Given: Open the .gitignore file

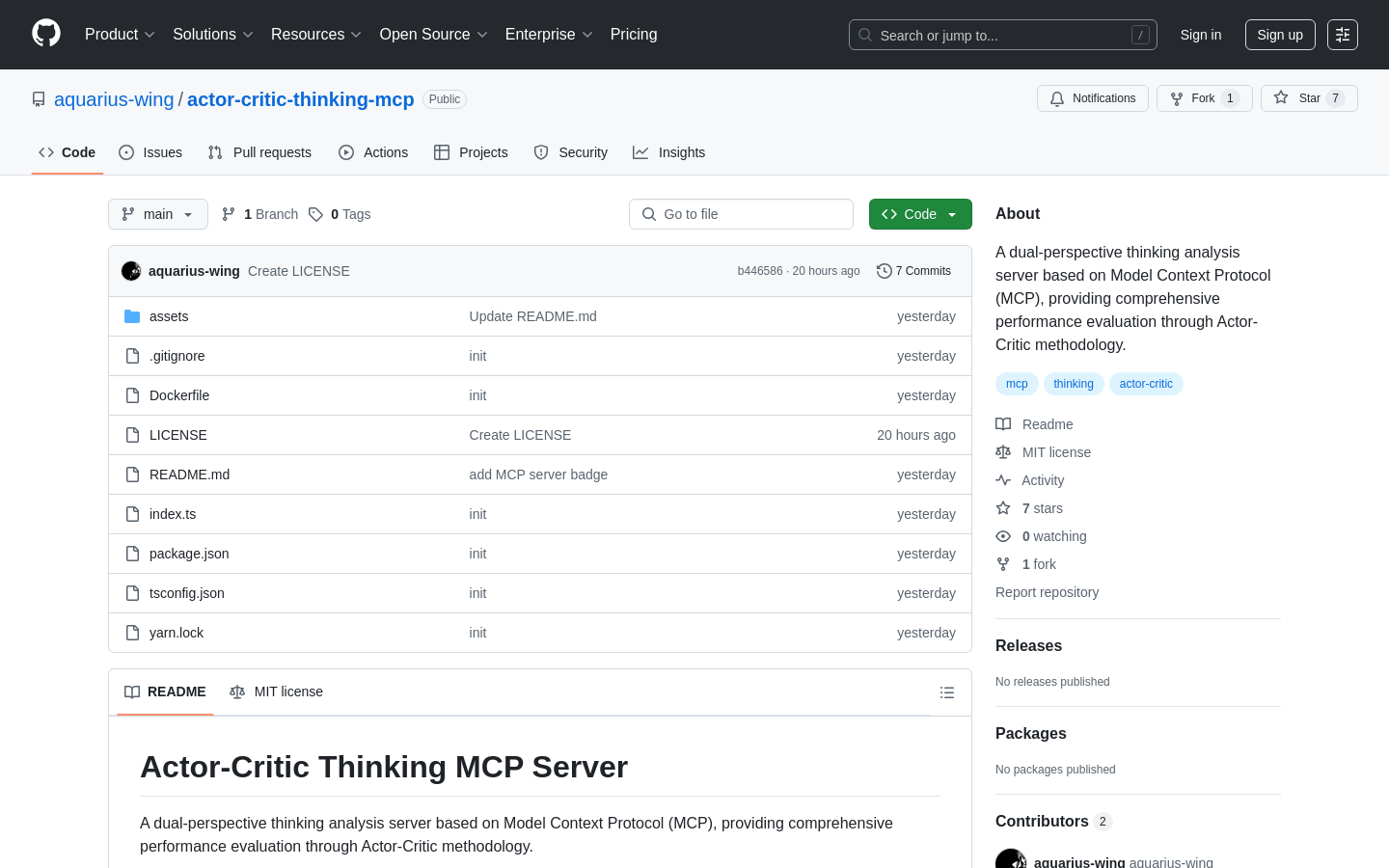Looking at the screenshot, I should click(177, 356).
